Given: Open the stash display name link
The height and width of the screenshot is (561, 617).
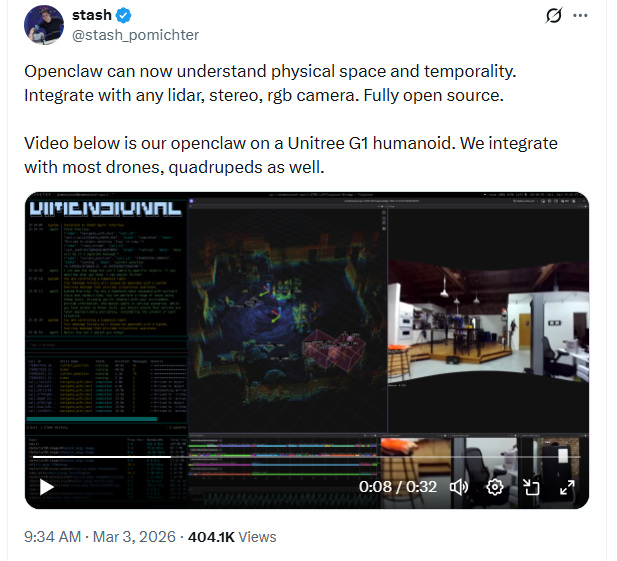Looking at the screenshot, I should pyautogui.click(x=91, y=16).
